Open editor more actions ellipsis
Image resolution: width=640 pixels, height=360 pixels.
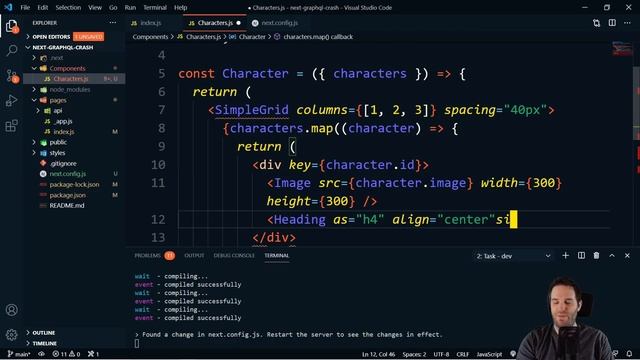627,23
